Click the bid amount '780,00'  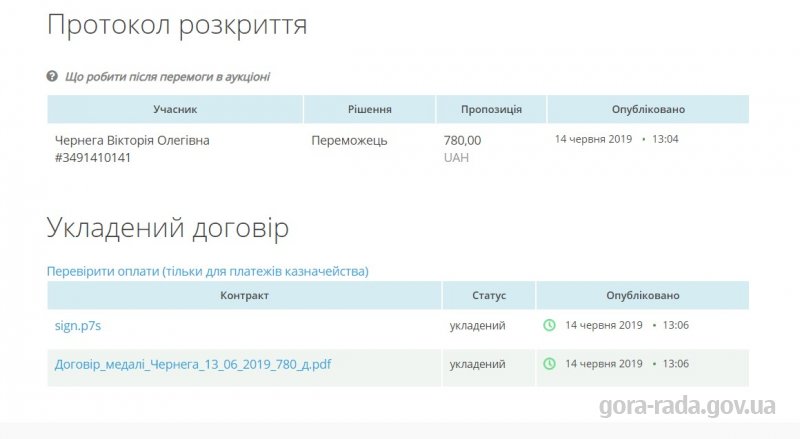click(x=462, y=140)
